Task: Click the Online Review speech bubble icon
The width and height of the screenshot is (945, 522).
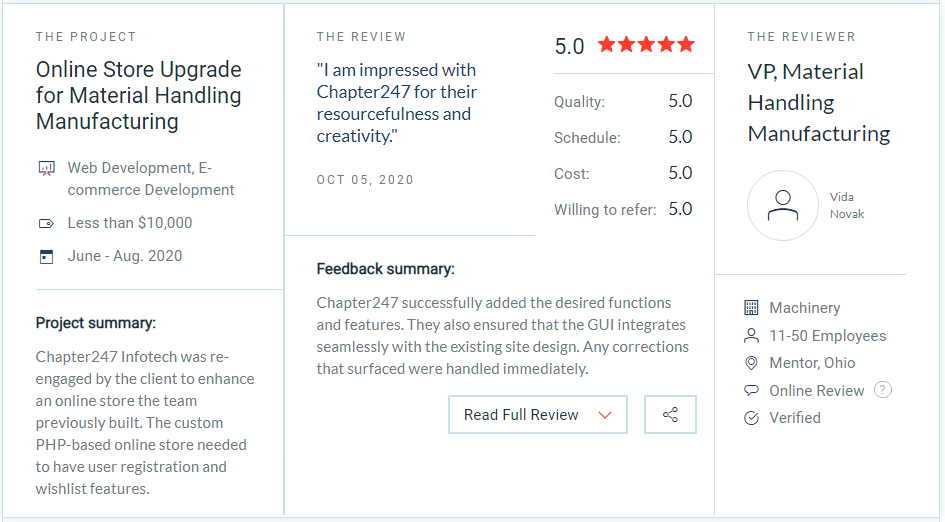Action: pos(752,391)
